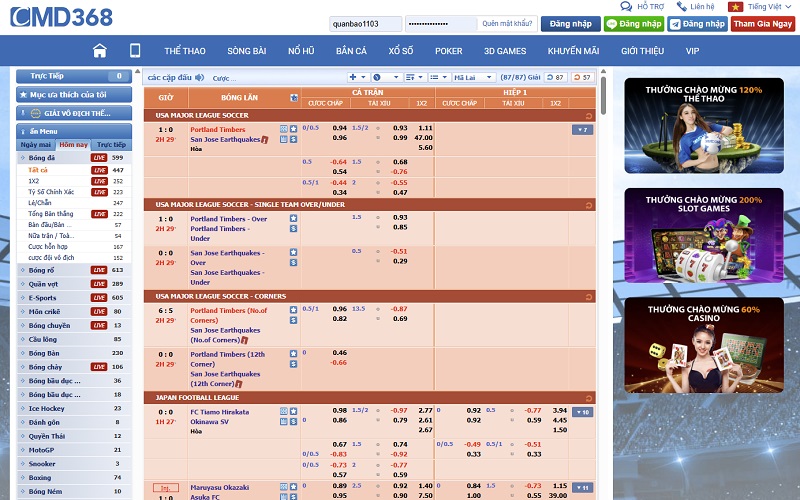Expand the E-Sports category
The height and width of the screenshot is (500, 800).
click(74, 297)
